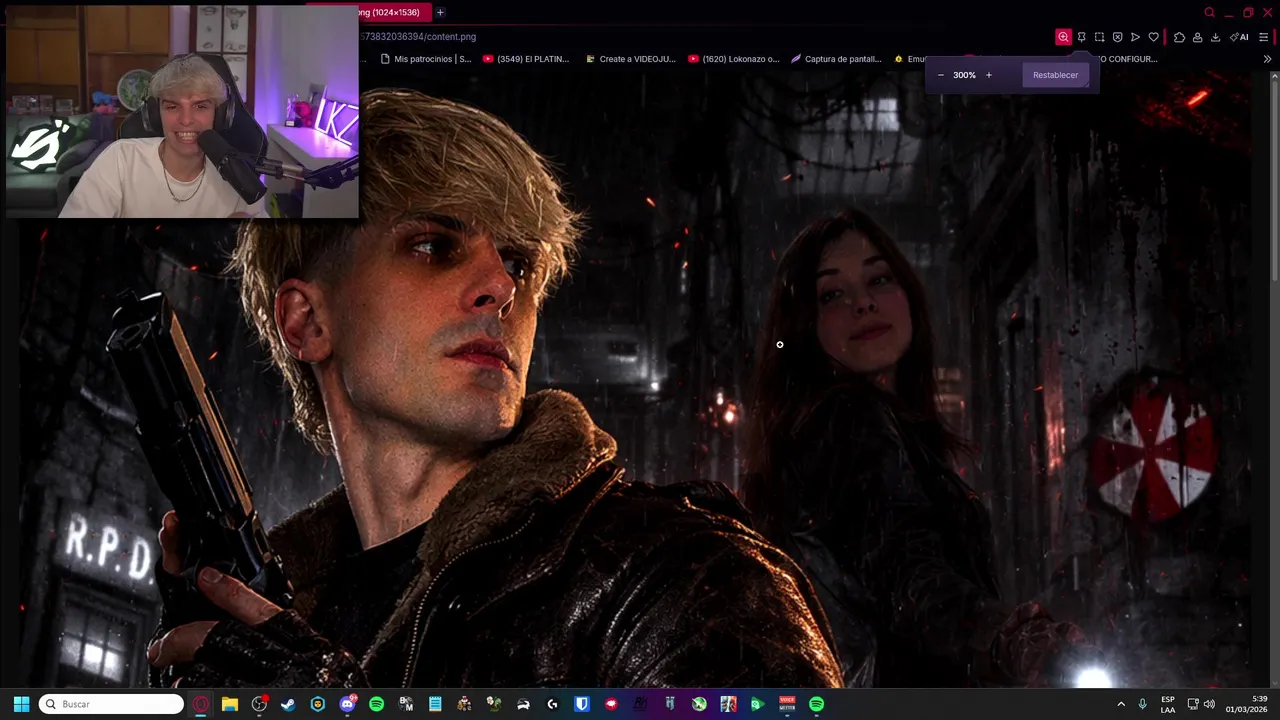Click the ESP LAA language indicator

[1168, 704]
